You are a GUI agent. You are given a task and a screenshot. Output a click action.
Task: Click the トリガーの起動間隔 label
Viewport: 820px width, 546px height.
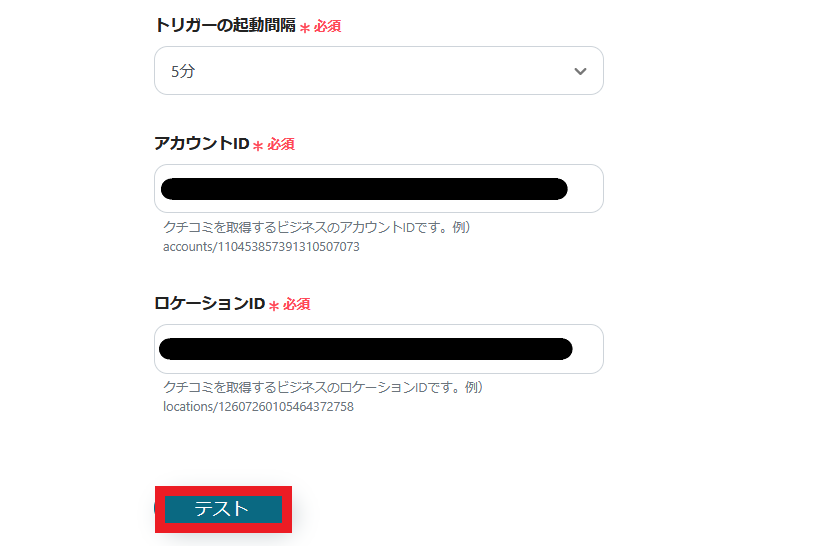pyautogui.click(x=225, y=25)
